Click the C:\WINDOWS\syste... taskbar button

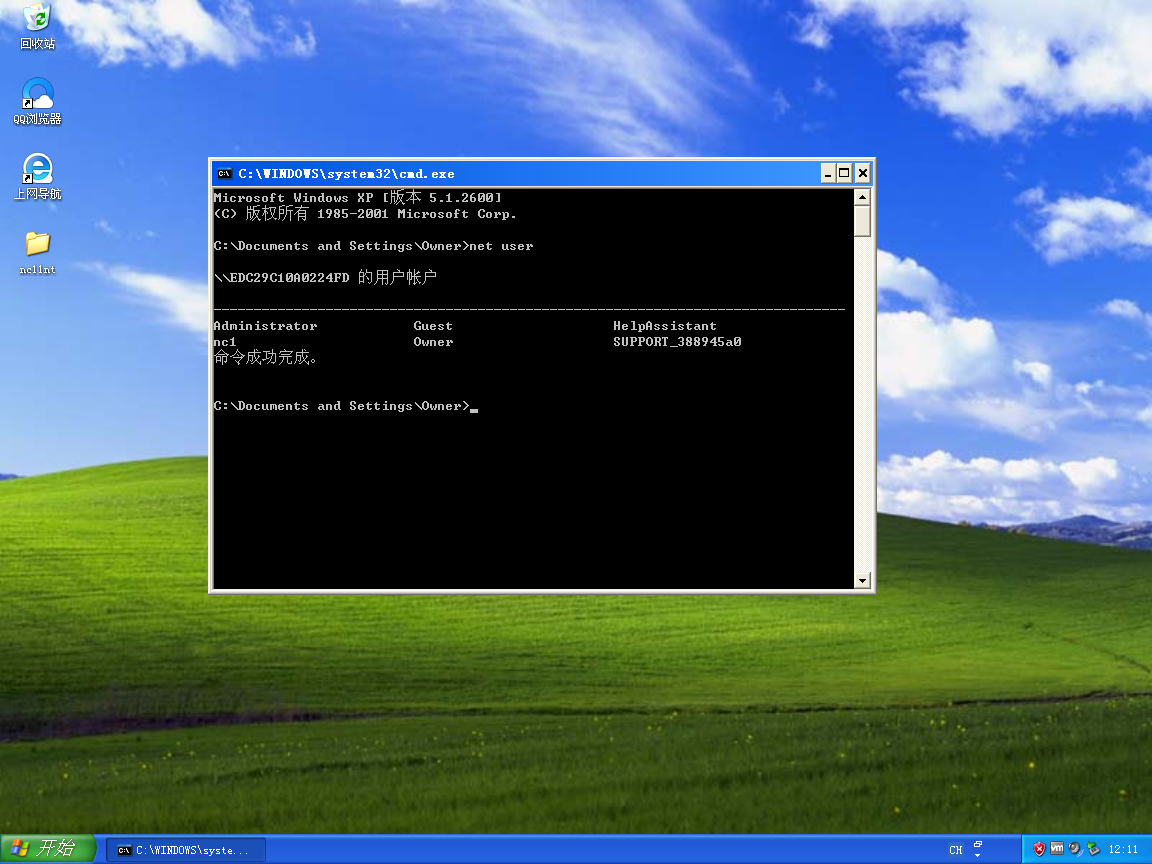click(186, 850)
